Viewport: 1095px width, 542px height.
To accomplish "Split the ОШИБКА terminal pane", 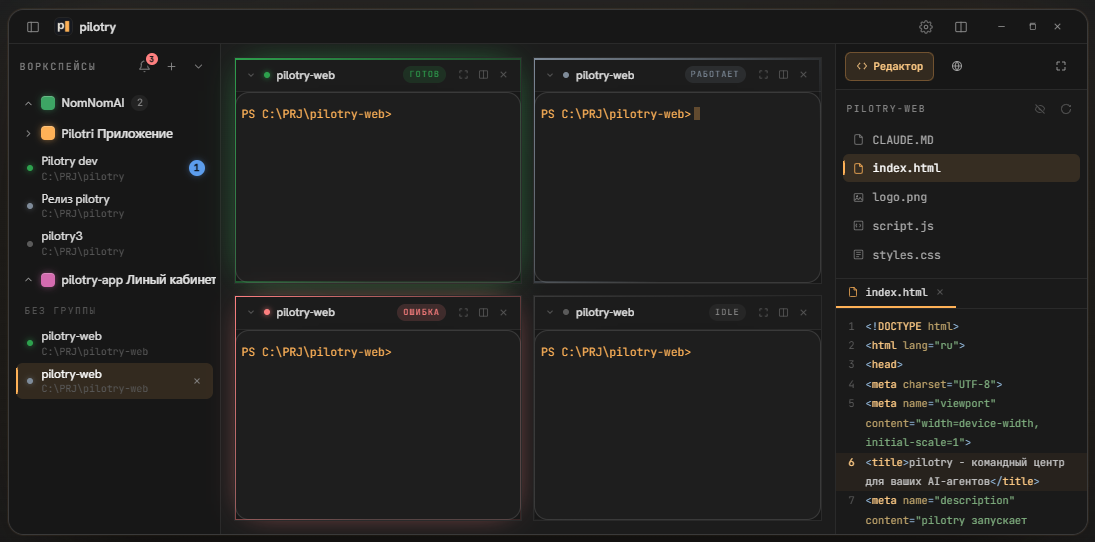I will [483, 312].
